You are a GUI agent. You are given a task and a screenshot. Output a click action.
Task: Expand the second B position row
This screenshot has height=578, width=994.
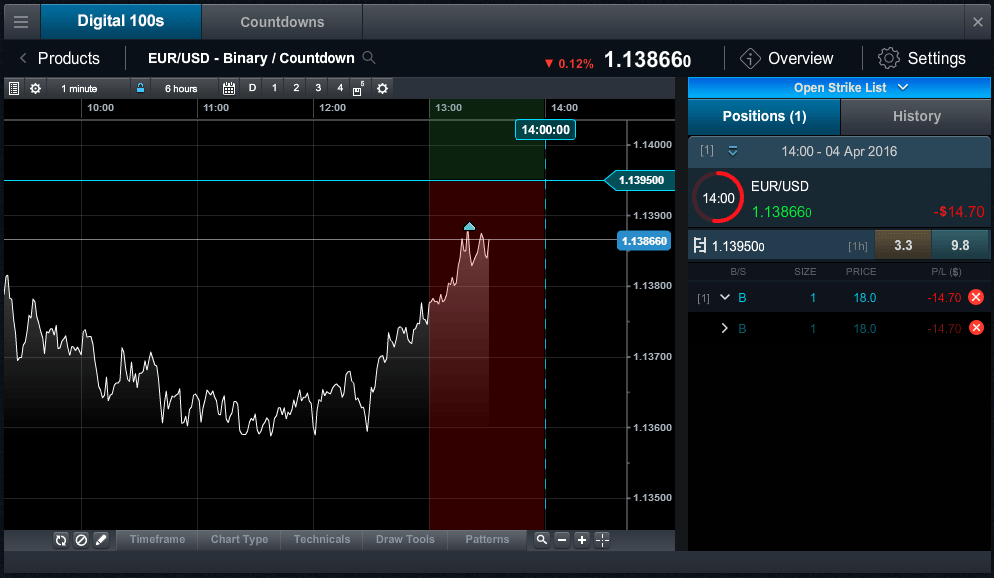tap(724, 327)
